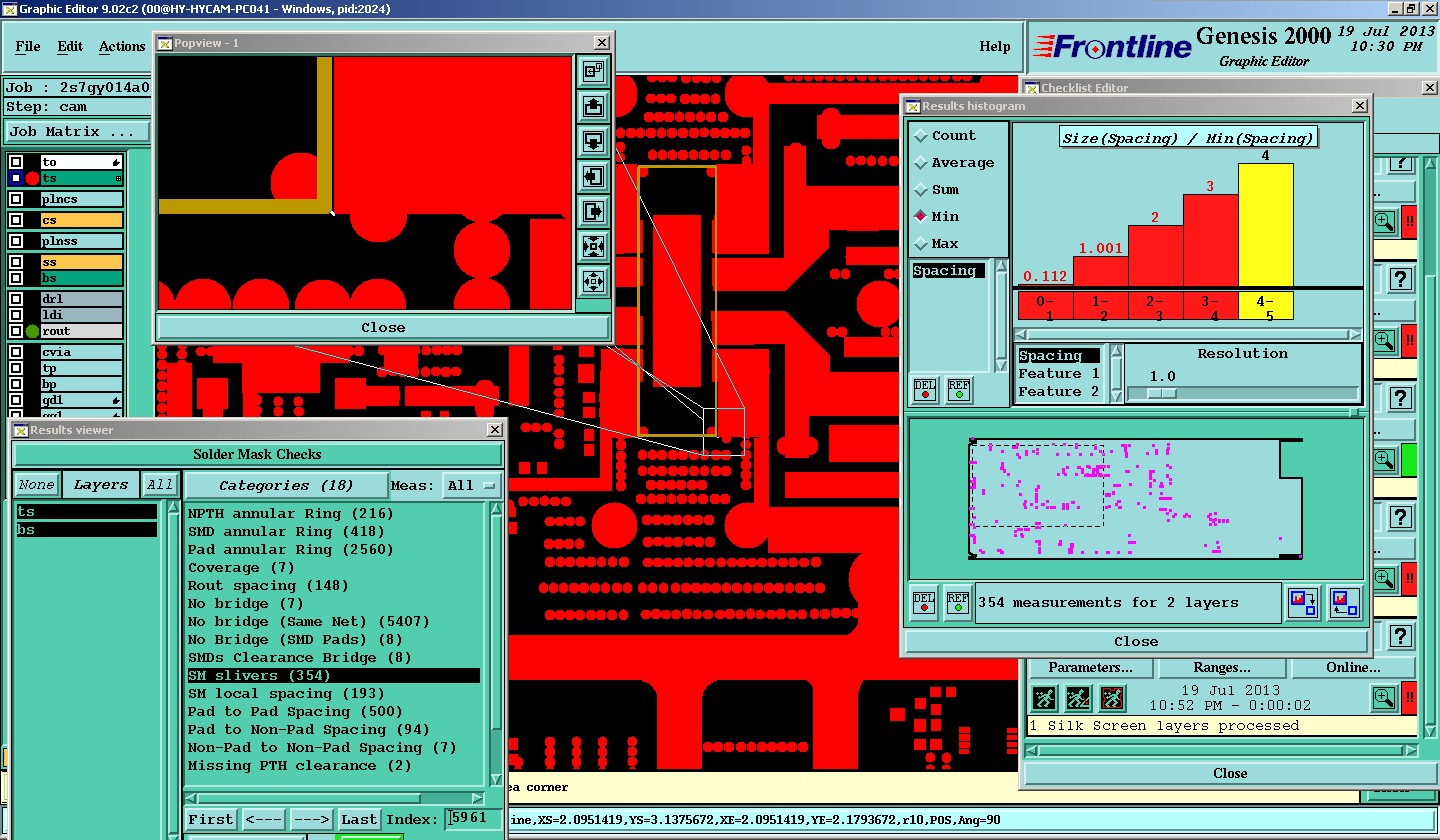Open the Actions menu
This screenshot has height=840, width=1440.
[x=122, y=46]
